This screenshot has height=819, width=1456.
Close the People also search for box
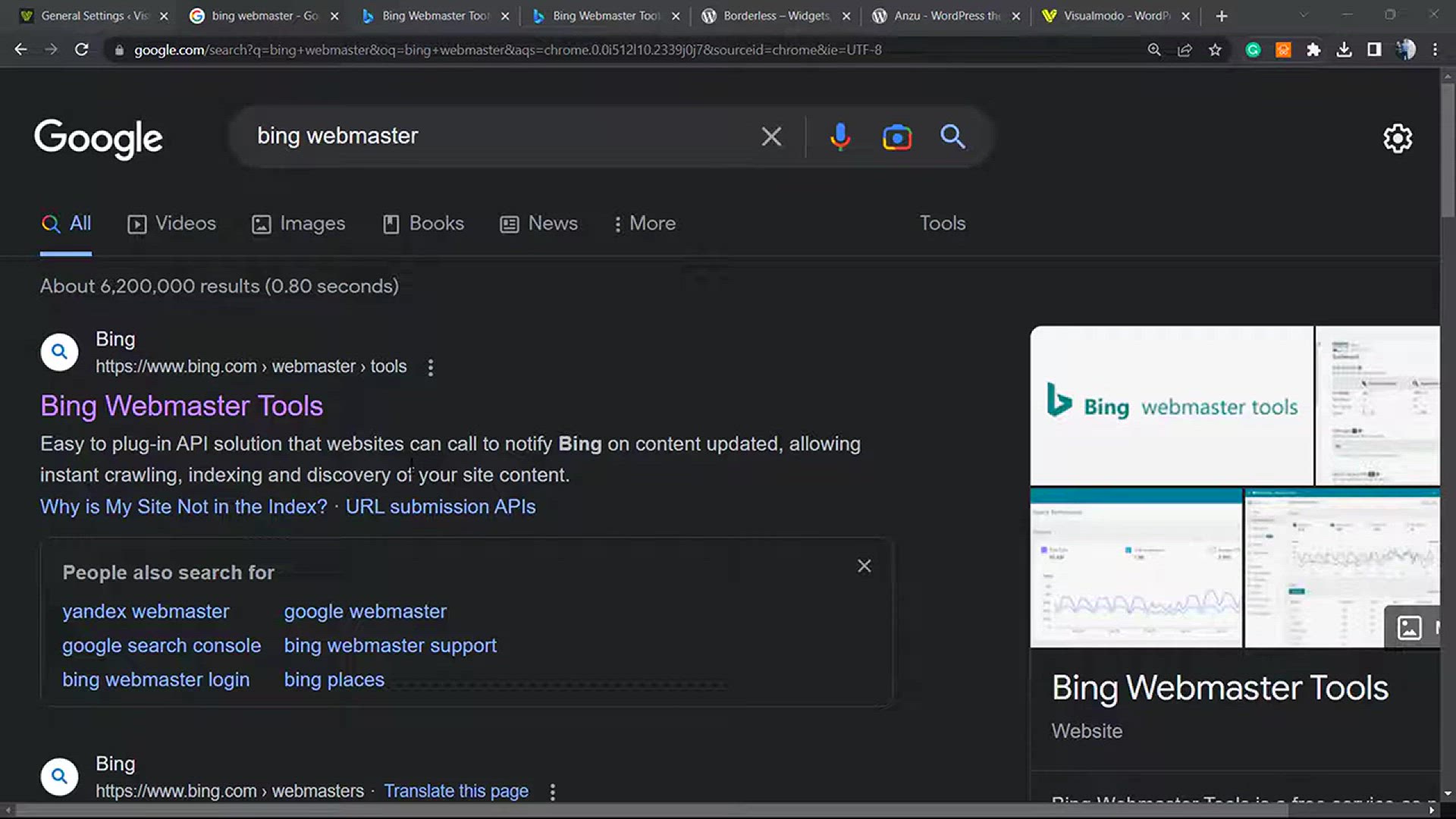864,566
